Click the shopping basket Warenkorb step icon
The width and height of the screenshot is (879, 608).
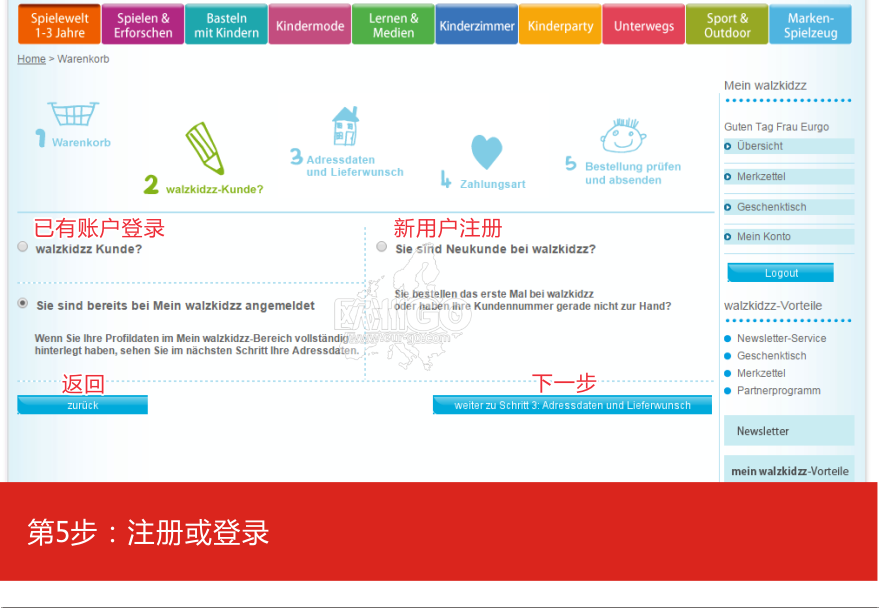point(73,113)
